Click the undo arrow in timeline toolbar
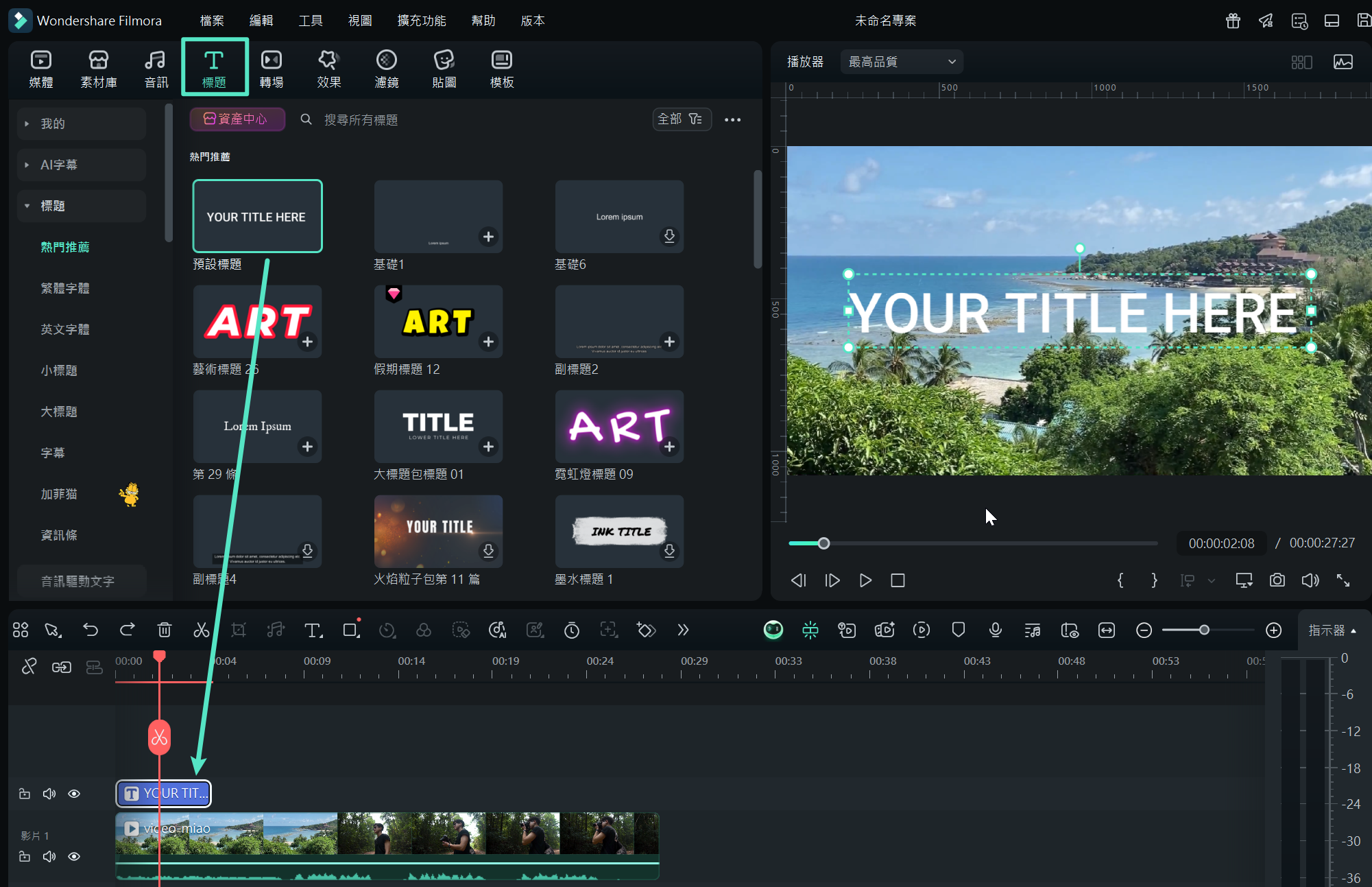The width and height of the screenshot is (1372, 887). [x=91, y=630]
